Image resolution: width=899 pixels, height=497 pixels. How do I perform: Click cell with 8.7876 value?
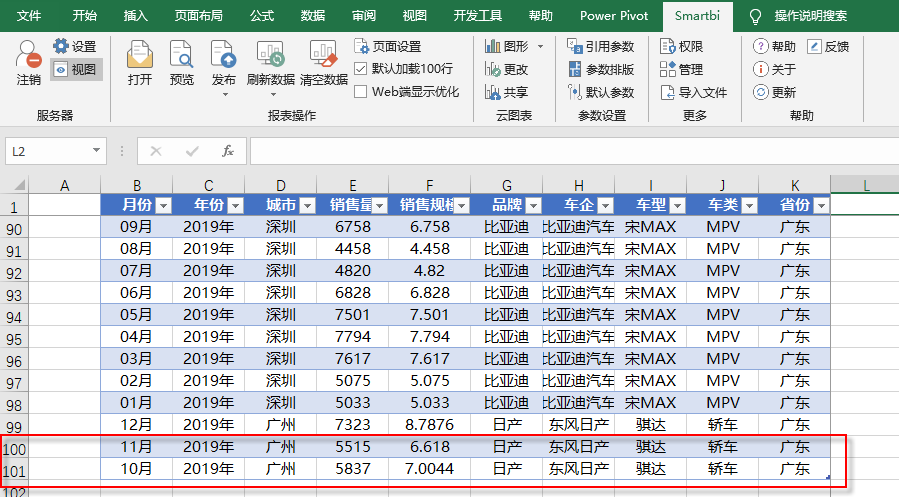pos(429,425)
